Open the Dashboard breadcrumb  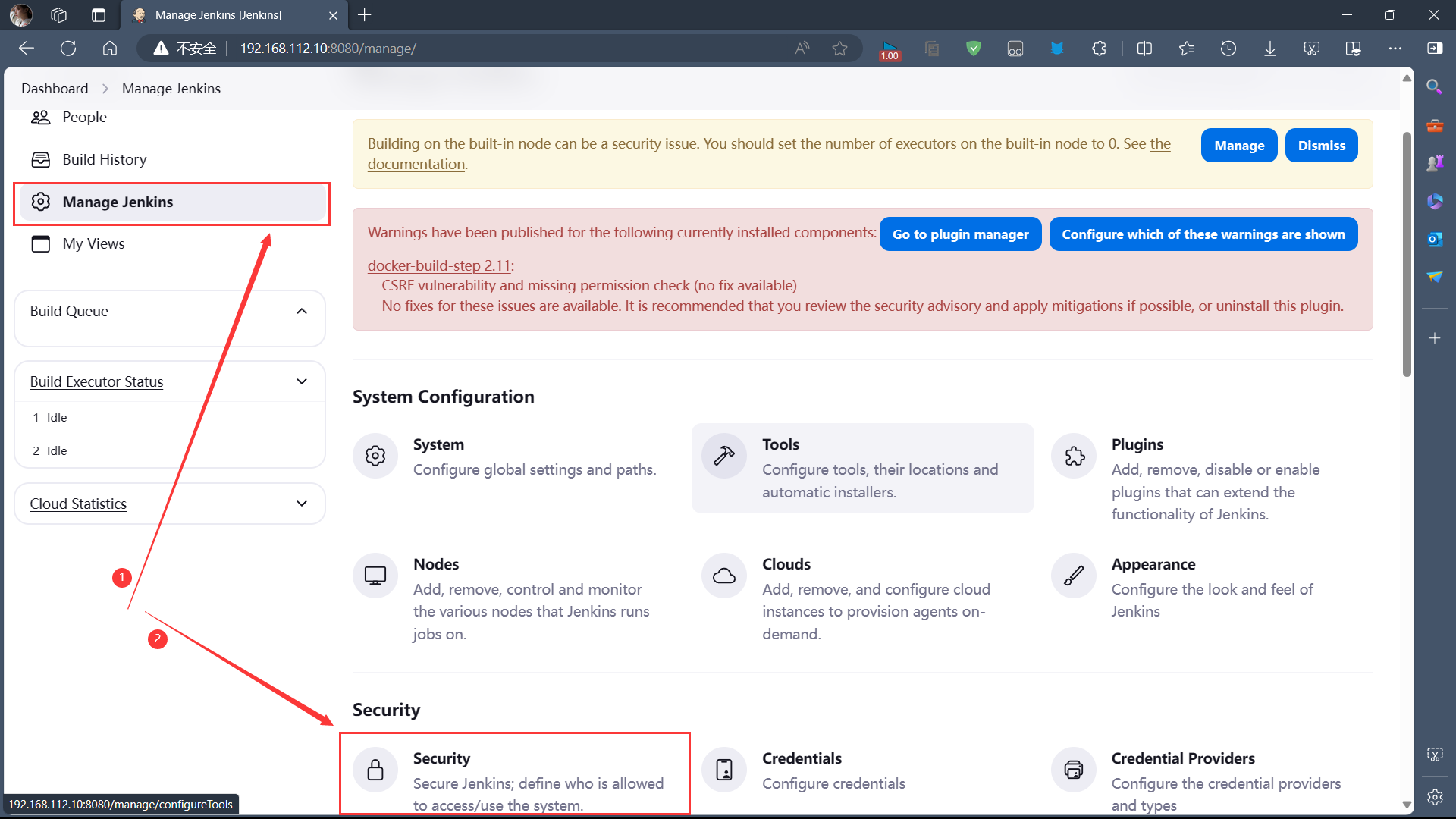(55, 89)
